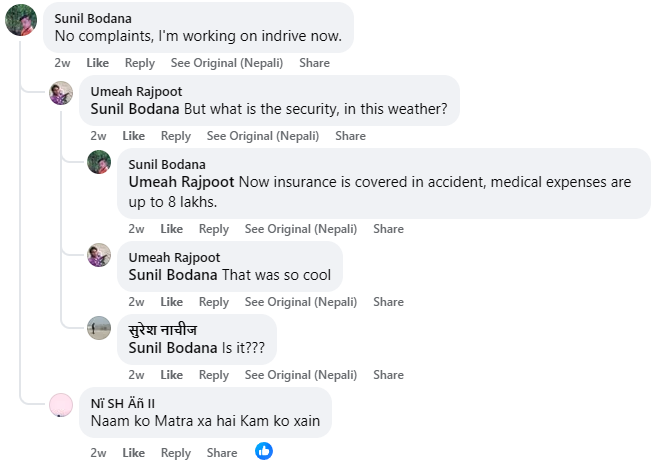Like the 'That was so cool' reply

pos(172,302)
